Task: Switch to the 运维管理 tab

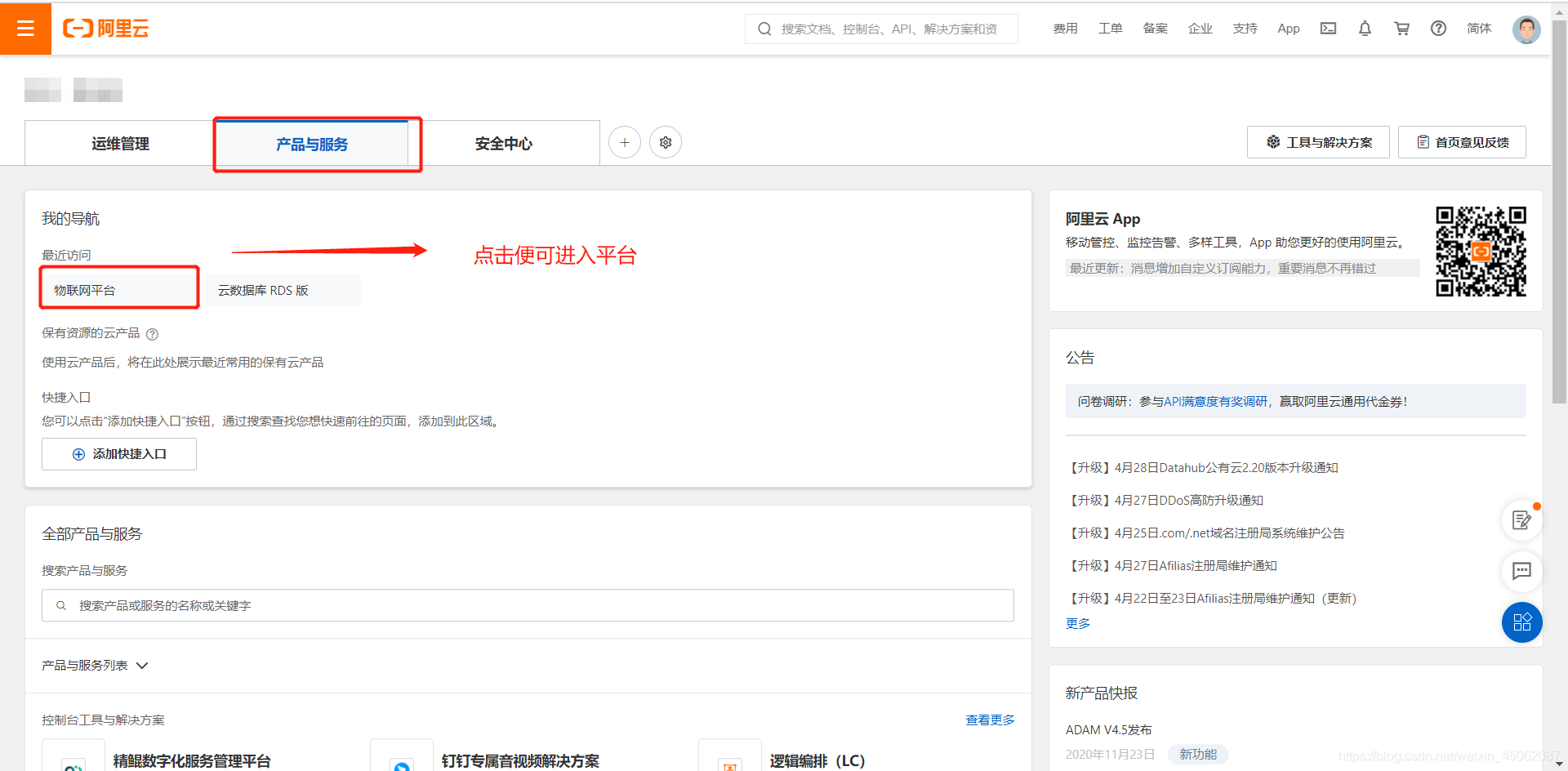Action: pyautogui.click(x=120, y=144)
